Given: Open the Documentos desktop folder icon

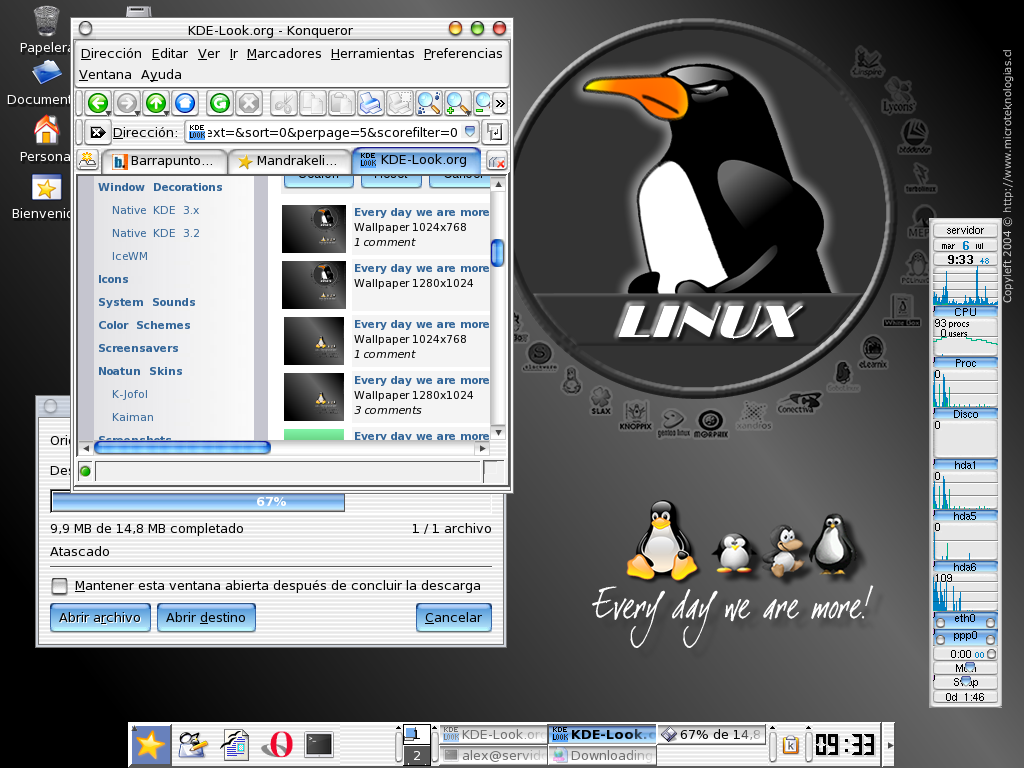Looking at the screenshot, I should 46,73.
